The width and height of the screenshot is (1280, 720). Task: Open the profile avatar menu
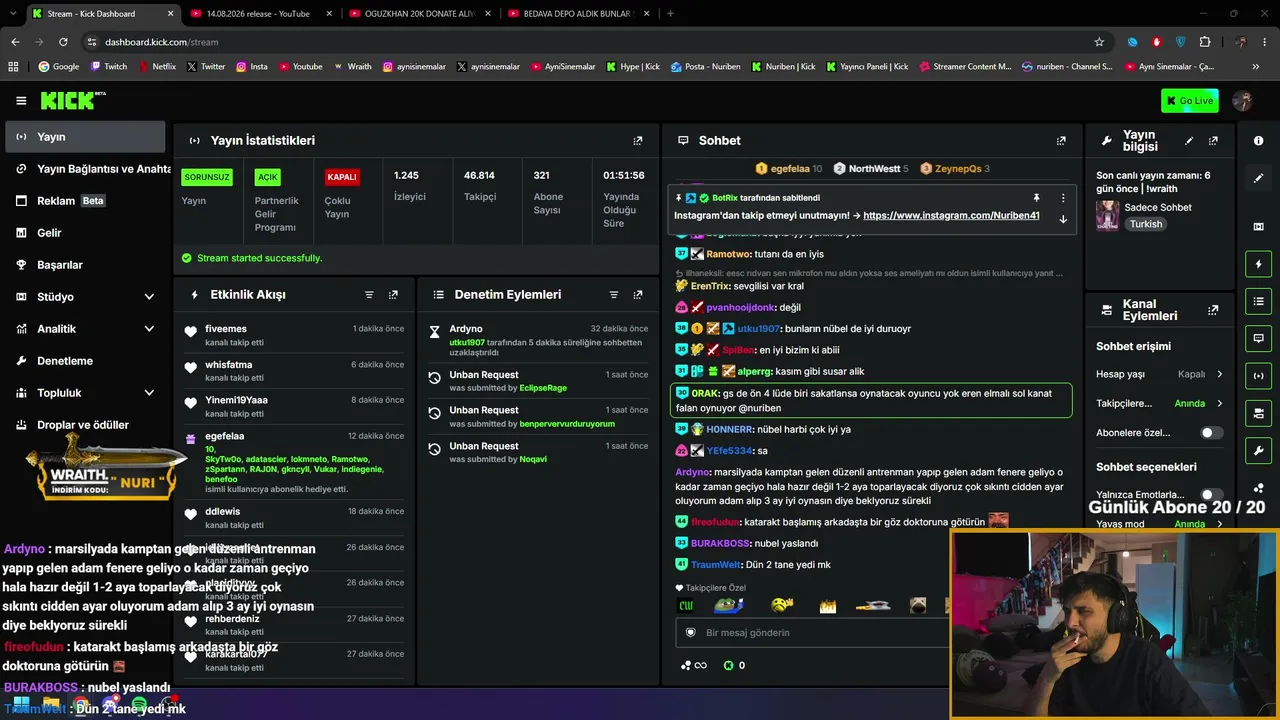pyautogui.click(x=1243, y=100)
